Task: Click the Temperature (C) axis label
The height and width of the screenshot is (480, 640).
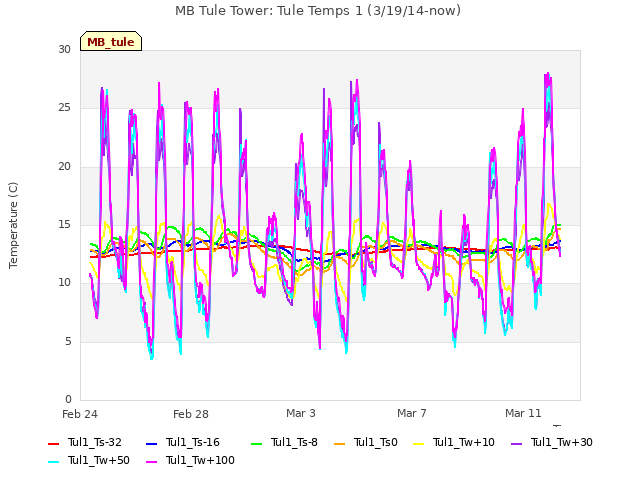Action: 13,225
